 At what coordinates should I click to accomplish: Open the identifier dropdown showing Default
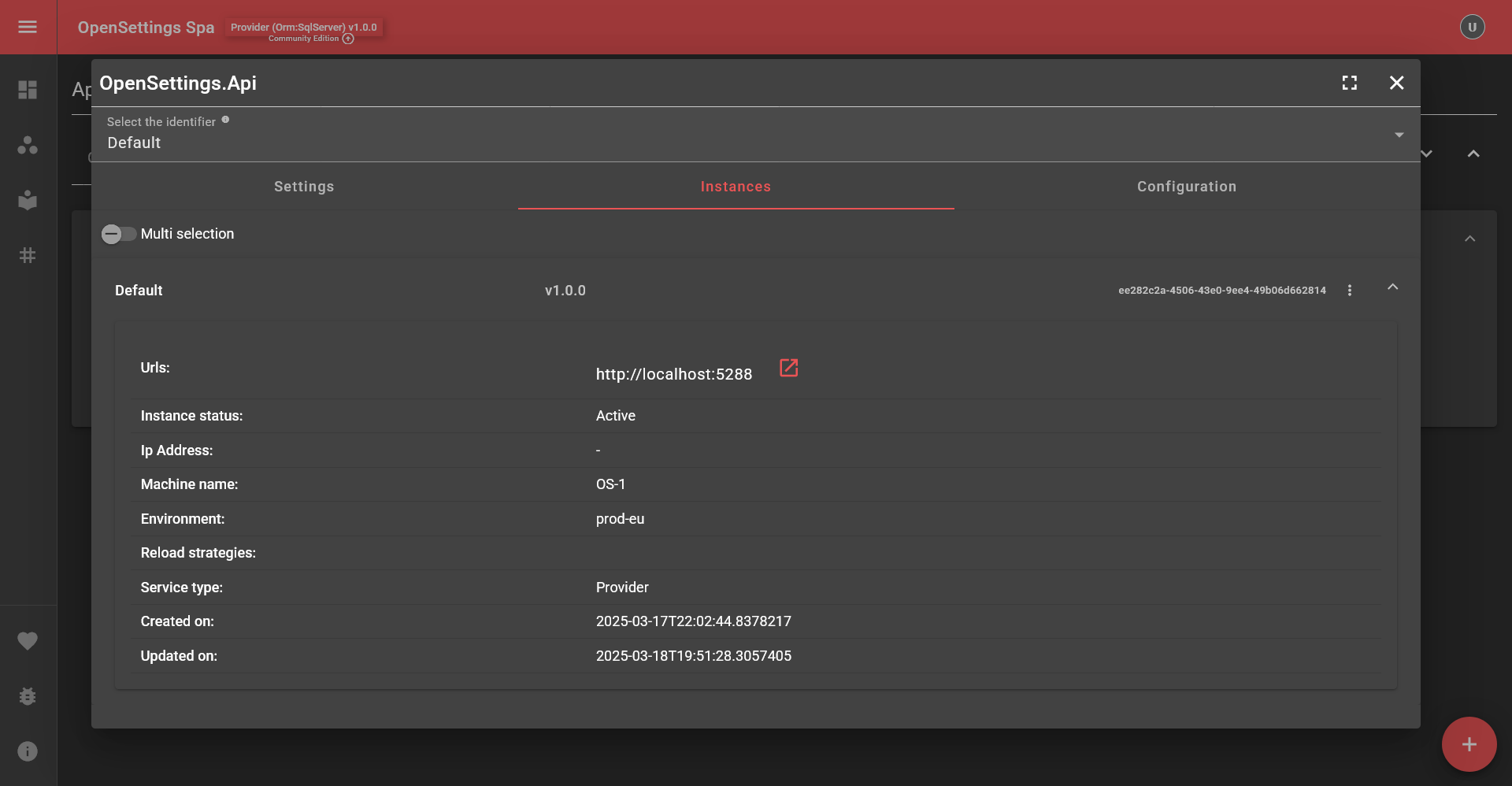click(x=1399, y=135)
